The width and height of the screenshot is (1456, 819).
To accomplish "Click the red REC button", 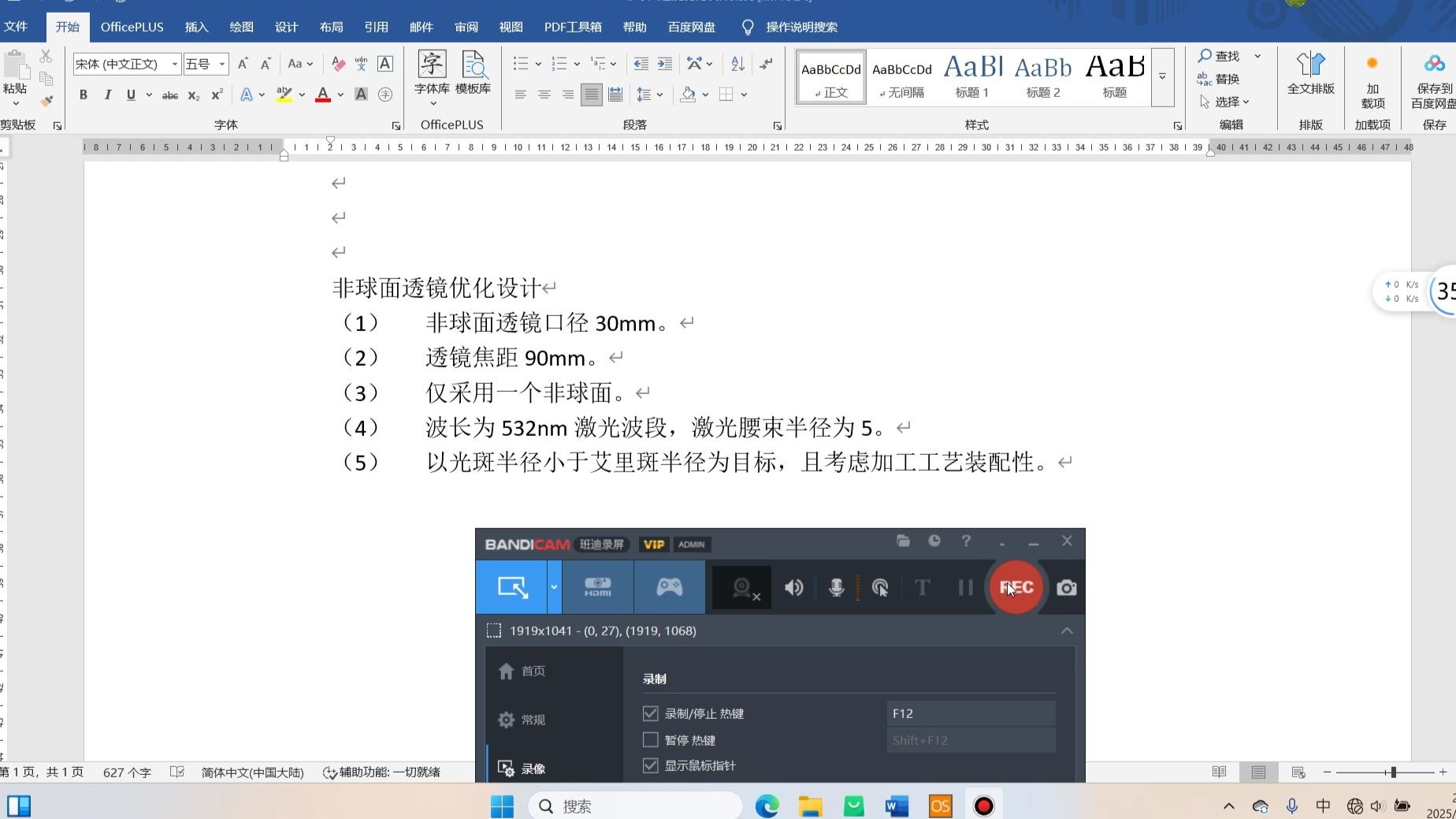I will 1016,586.
